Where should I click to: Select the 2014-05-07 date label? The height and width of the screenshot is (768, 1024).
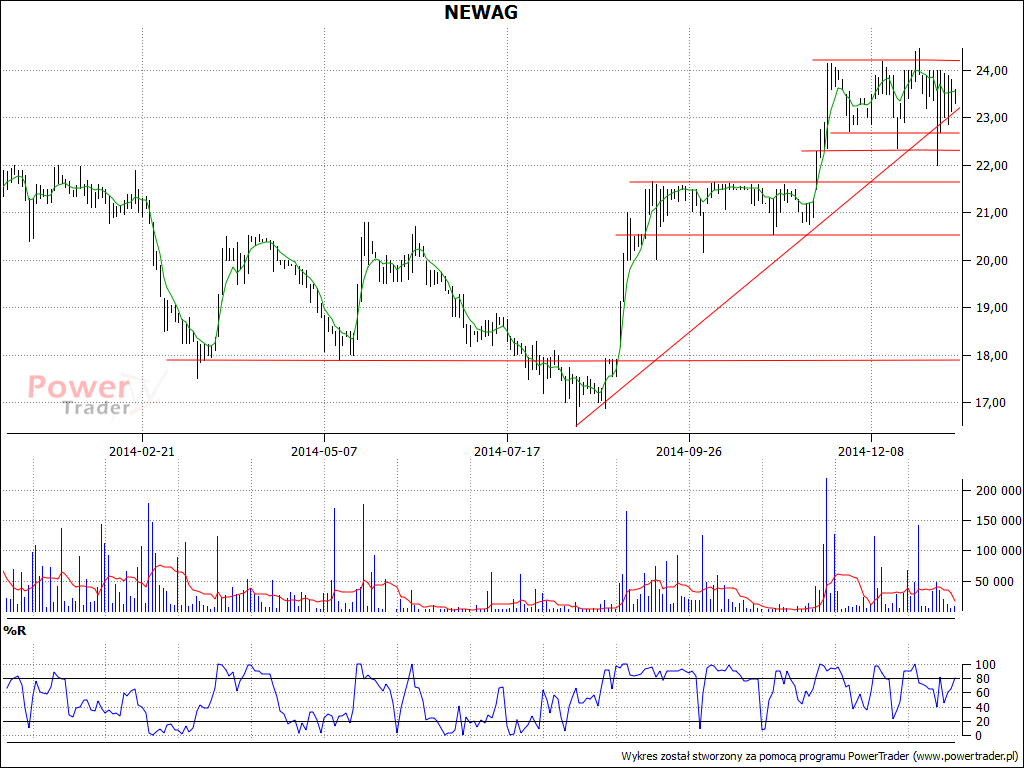pyautogui.click(x=324, y=451)
